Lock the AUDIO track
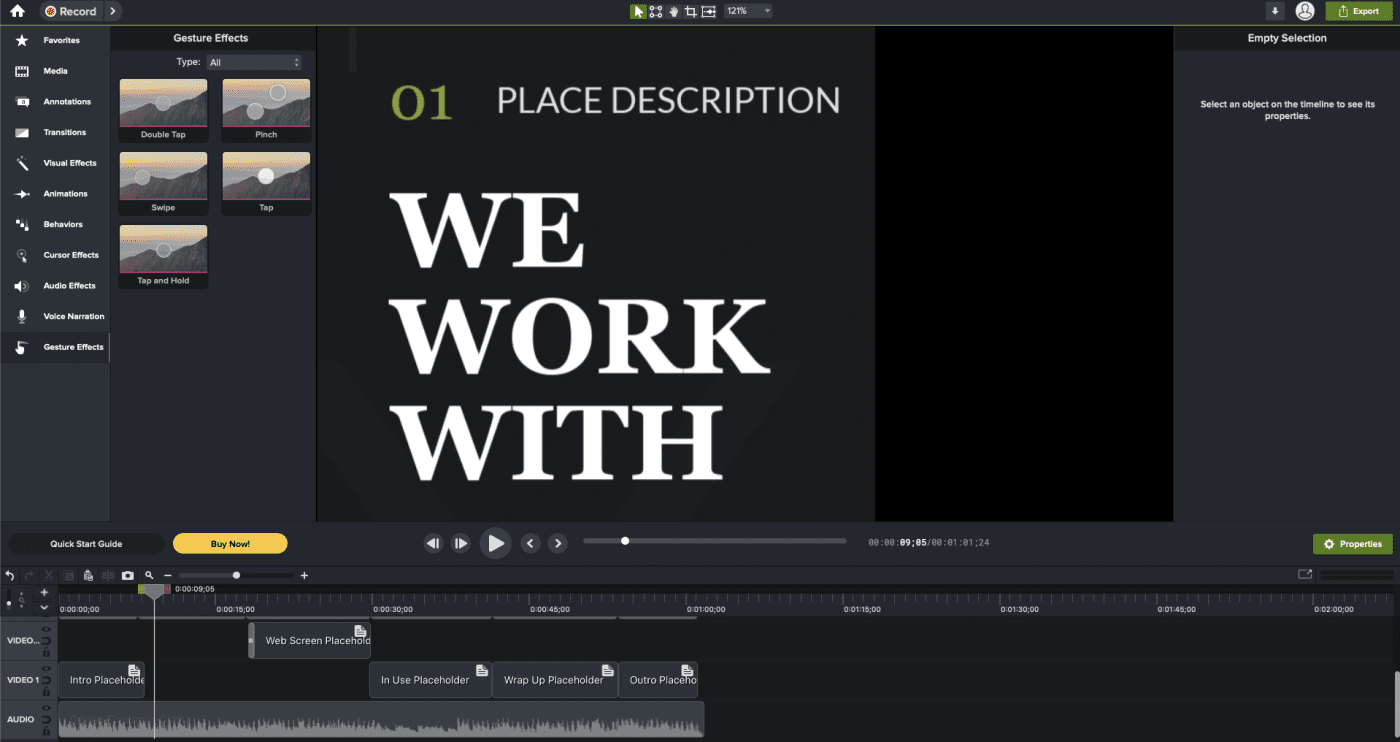The image size is (1400, 742). tap(46, 730)
